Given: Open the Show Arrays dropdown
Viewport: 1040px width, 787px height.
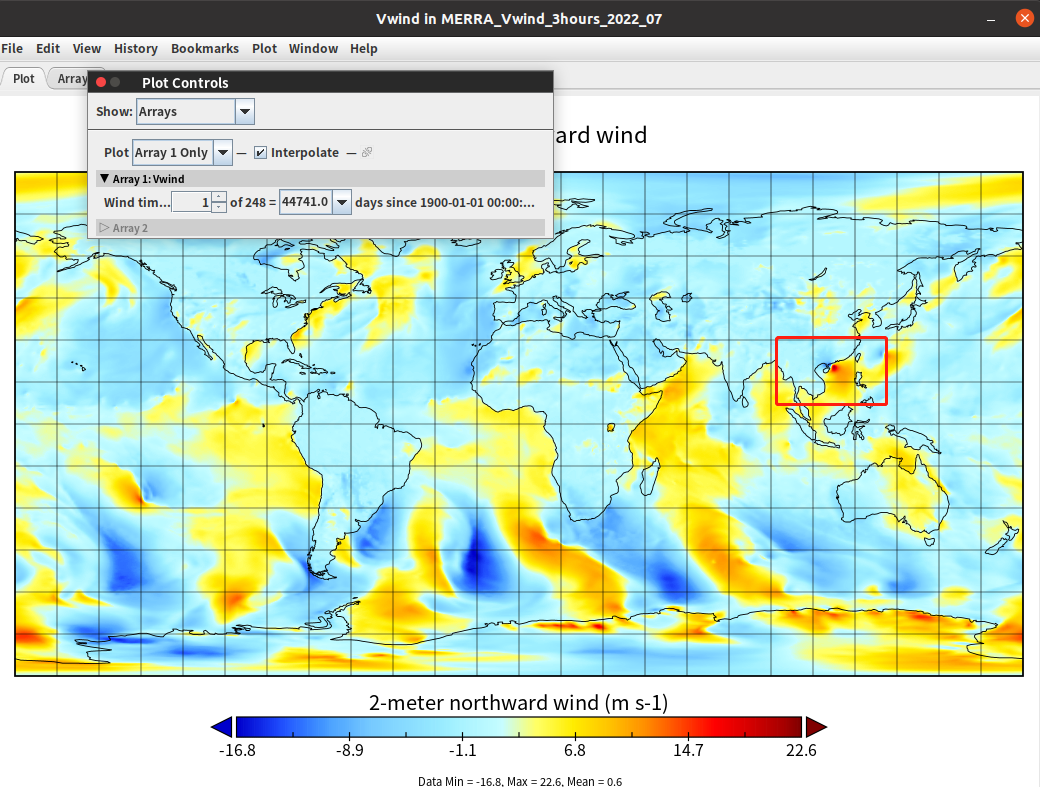Looking at the screenshot, I should [245, 112].
